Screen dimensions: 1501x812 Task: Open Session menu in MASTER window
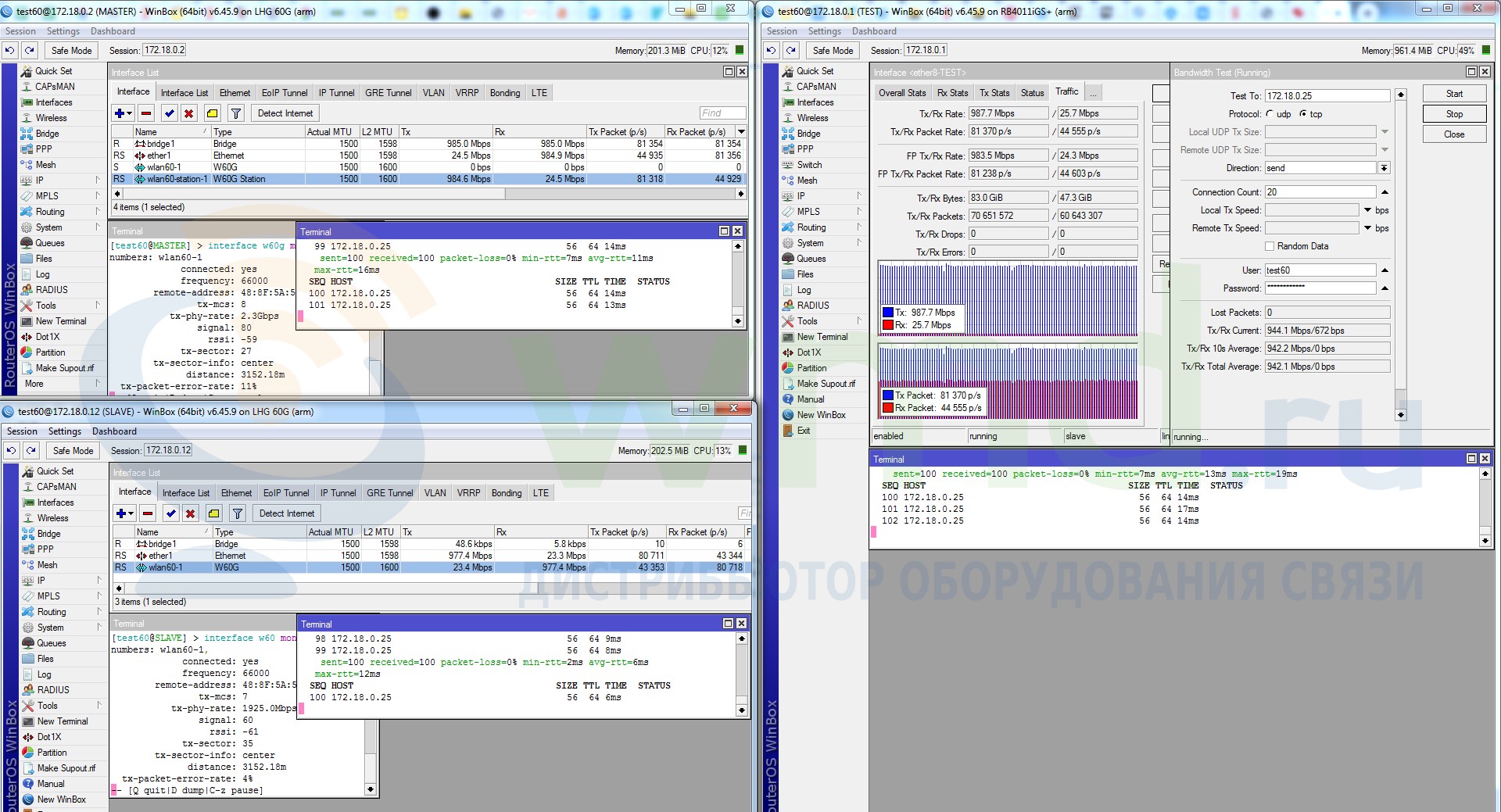20,31
